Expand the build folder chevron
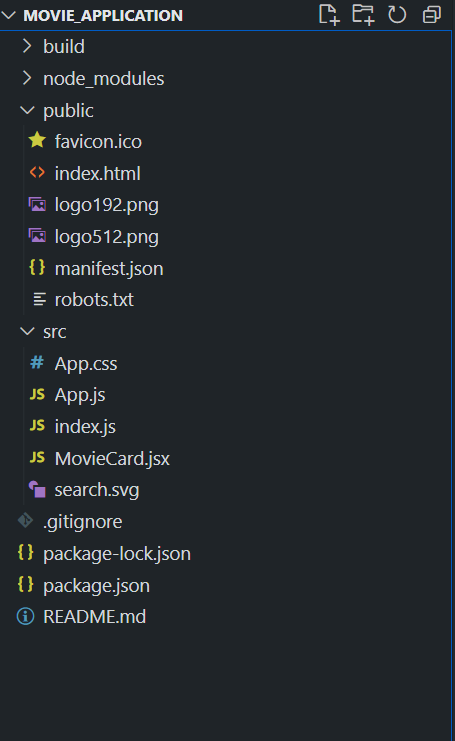Image resolution: width=455 pixels, height=741 pixels. tap(27, 46)
